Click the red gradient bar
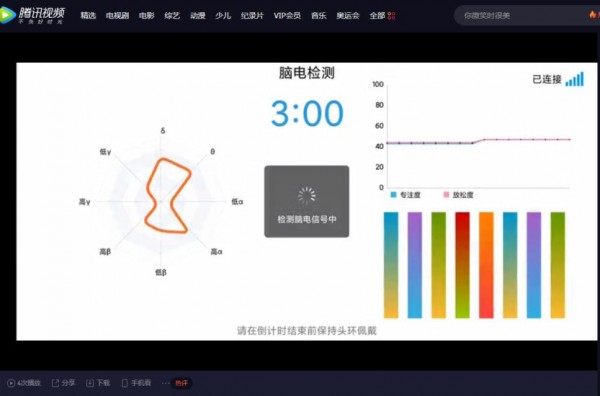Image resolution: width=600 pixels, height=396 pixels. click(462, 265)
